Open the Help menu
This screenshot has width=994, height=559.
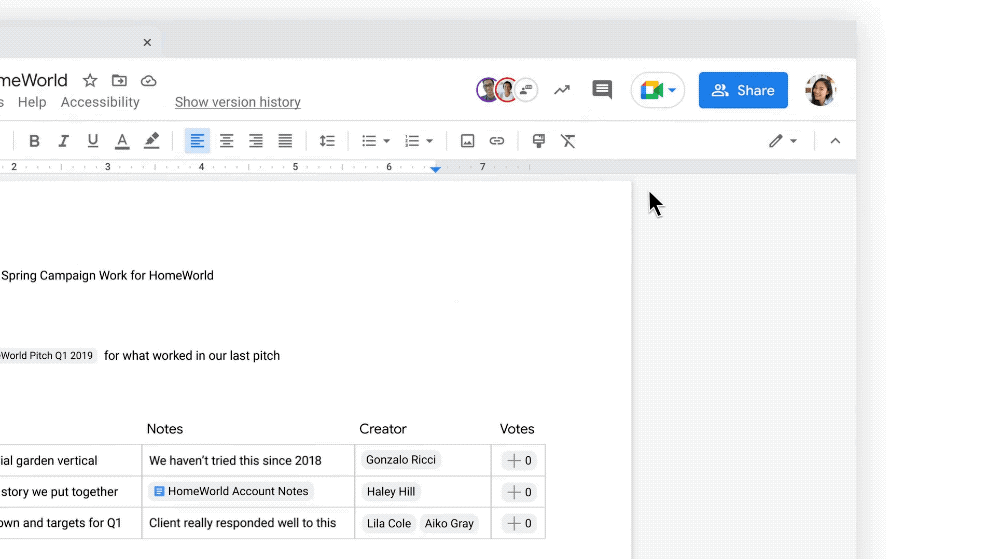32,102
